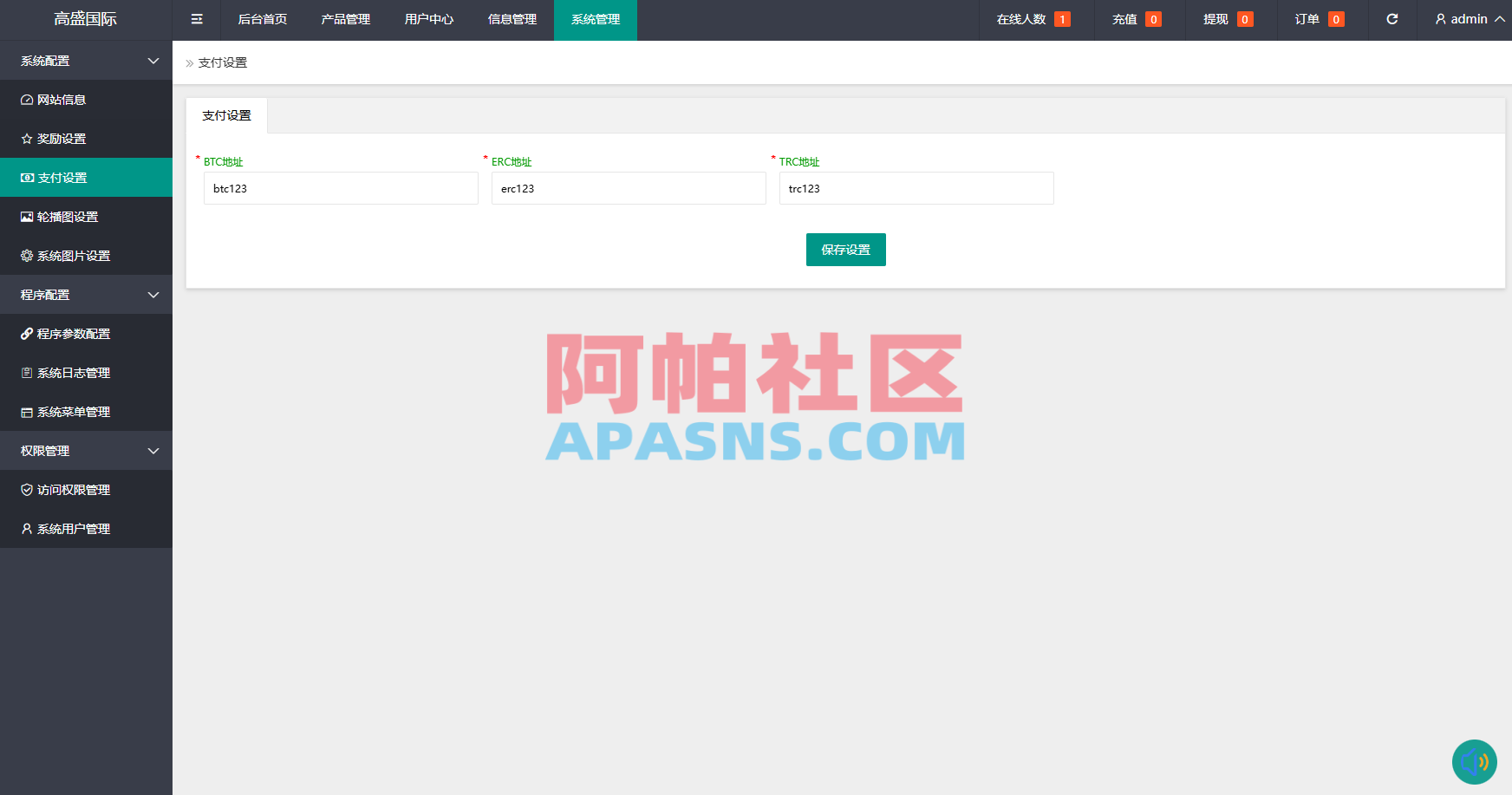Open 信息管理 in top navigation
1512x795 pixels.
(512, 19)
